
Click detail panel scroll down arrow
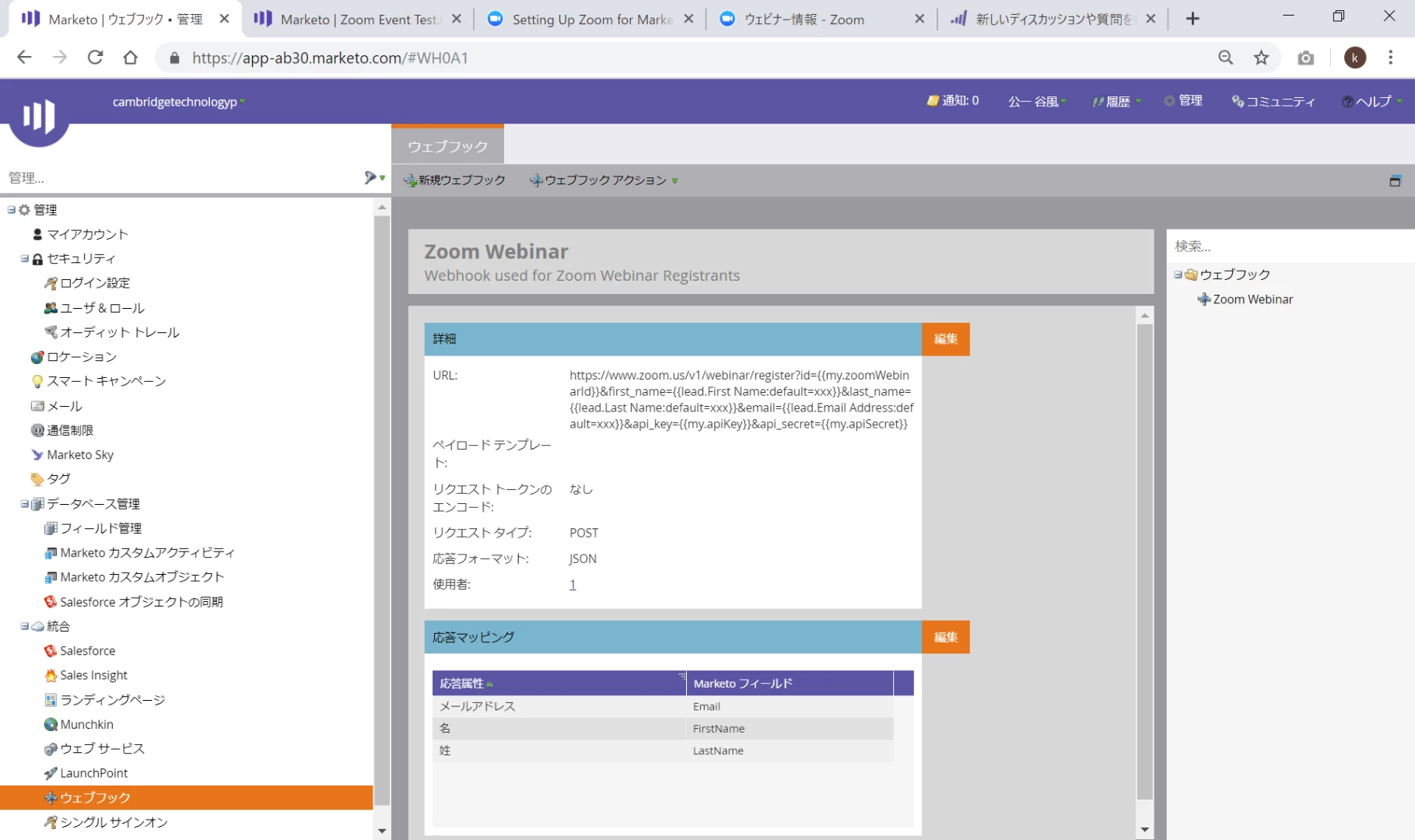[x=1144, y=830]
